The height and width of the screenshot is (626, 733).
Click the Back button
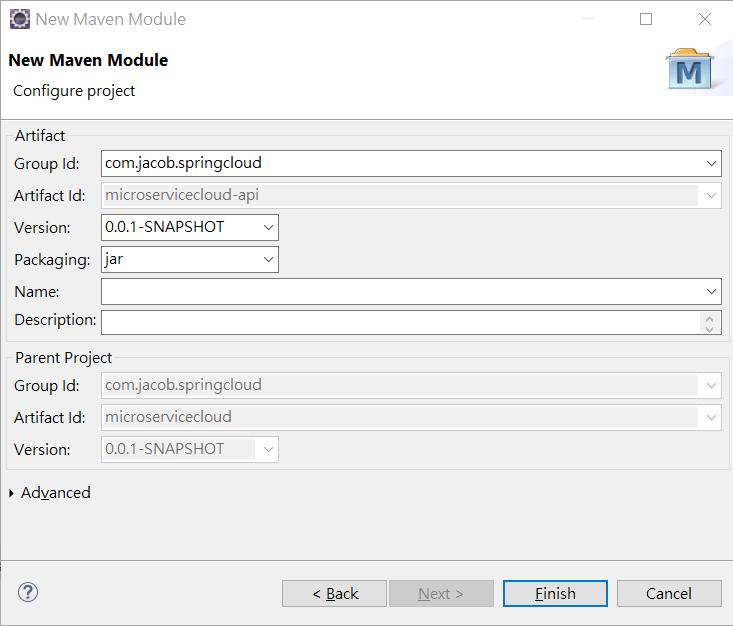click(334, 594)
